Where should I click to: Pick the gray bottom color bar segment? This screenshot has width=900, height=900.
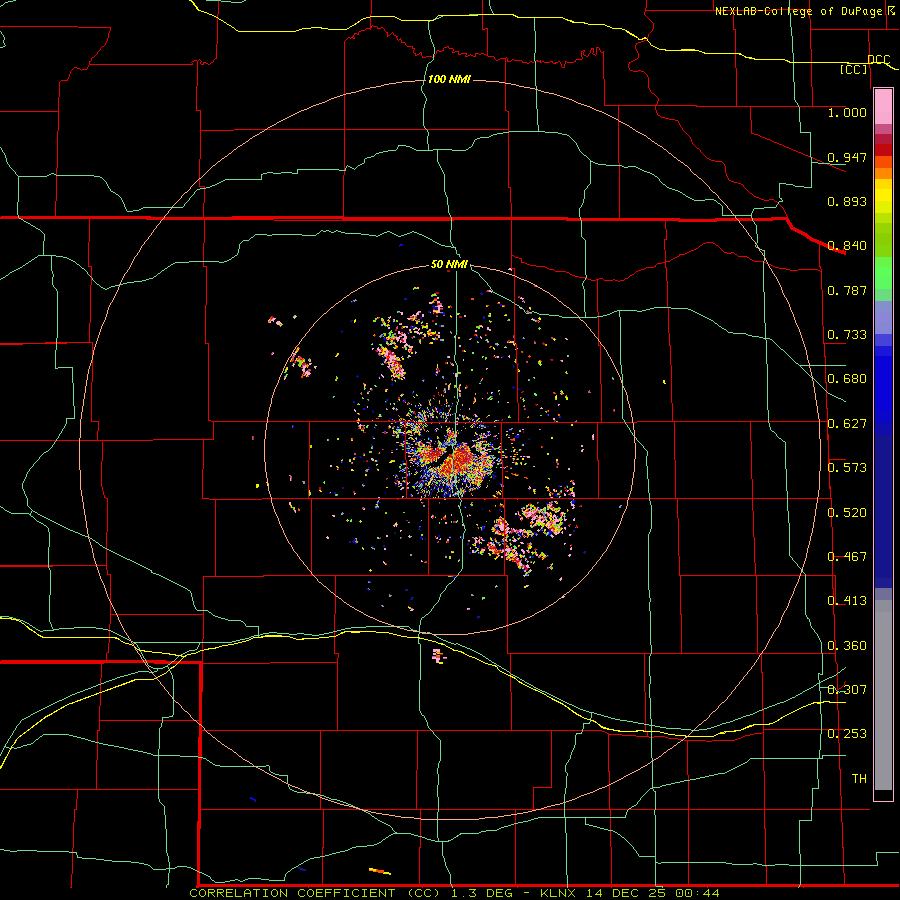tap(883, 695)
